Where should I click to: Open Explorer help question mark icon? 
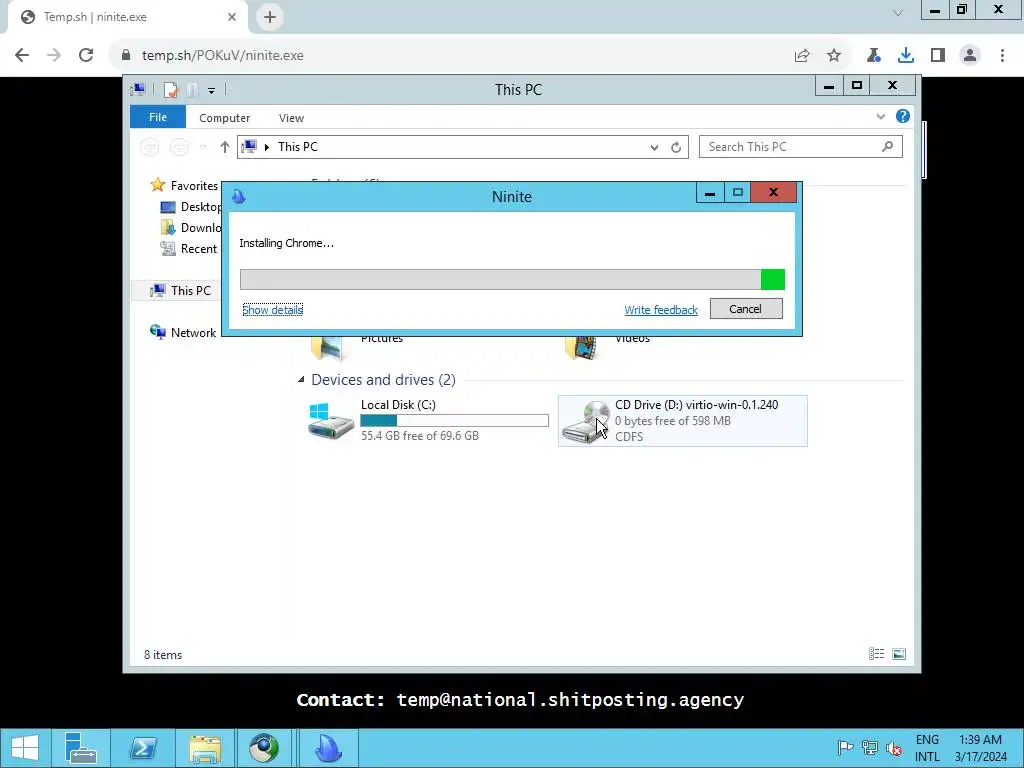903,116
